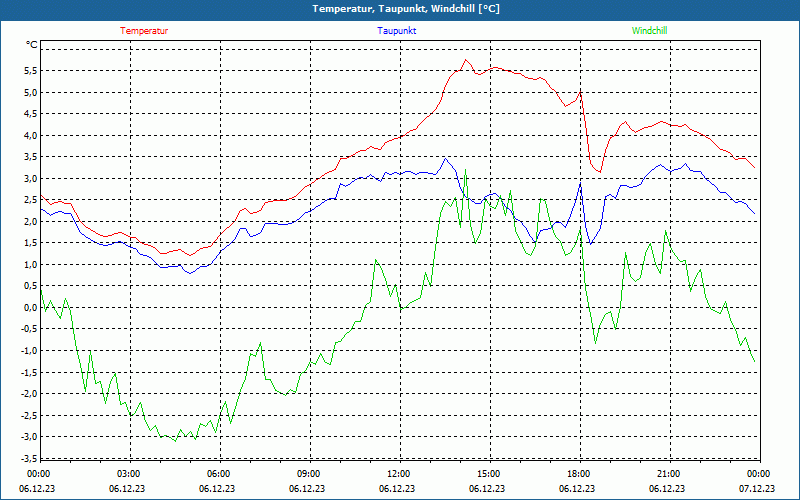The height and width of the screenshot is (500, 800).
Task: Click the blue Taupunkt legend label
Action: point(396,31)
